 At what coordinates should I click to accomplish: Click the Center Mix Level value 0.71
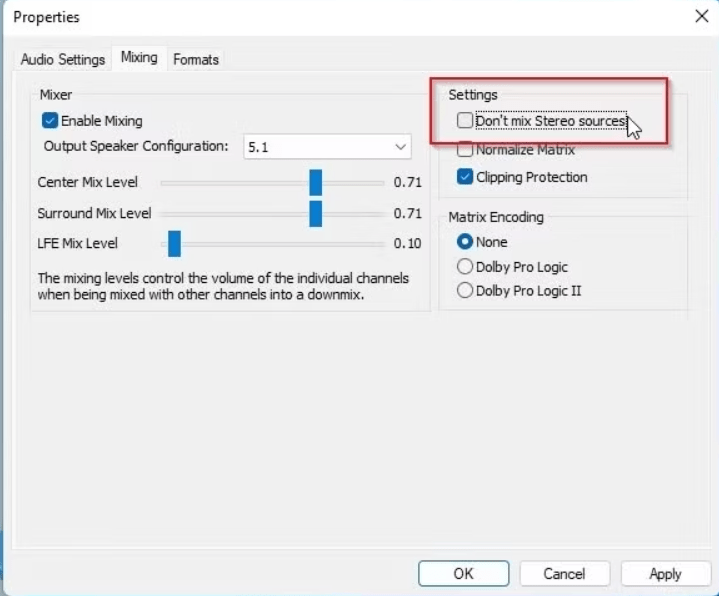pyautogui.click(x=407, y=183)
